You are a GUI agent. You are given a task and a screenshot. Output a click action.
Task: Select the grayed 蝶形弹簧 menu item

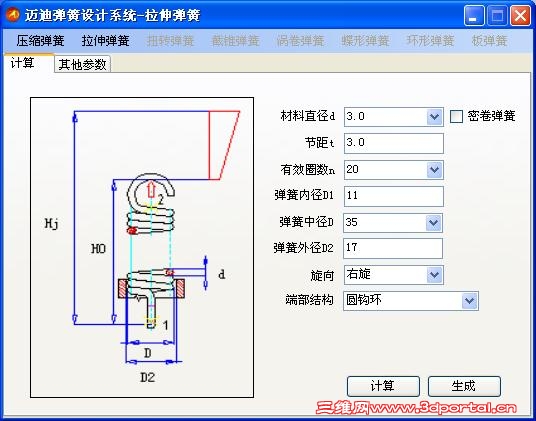(365, 41)
